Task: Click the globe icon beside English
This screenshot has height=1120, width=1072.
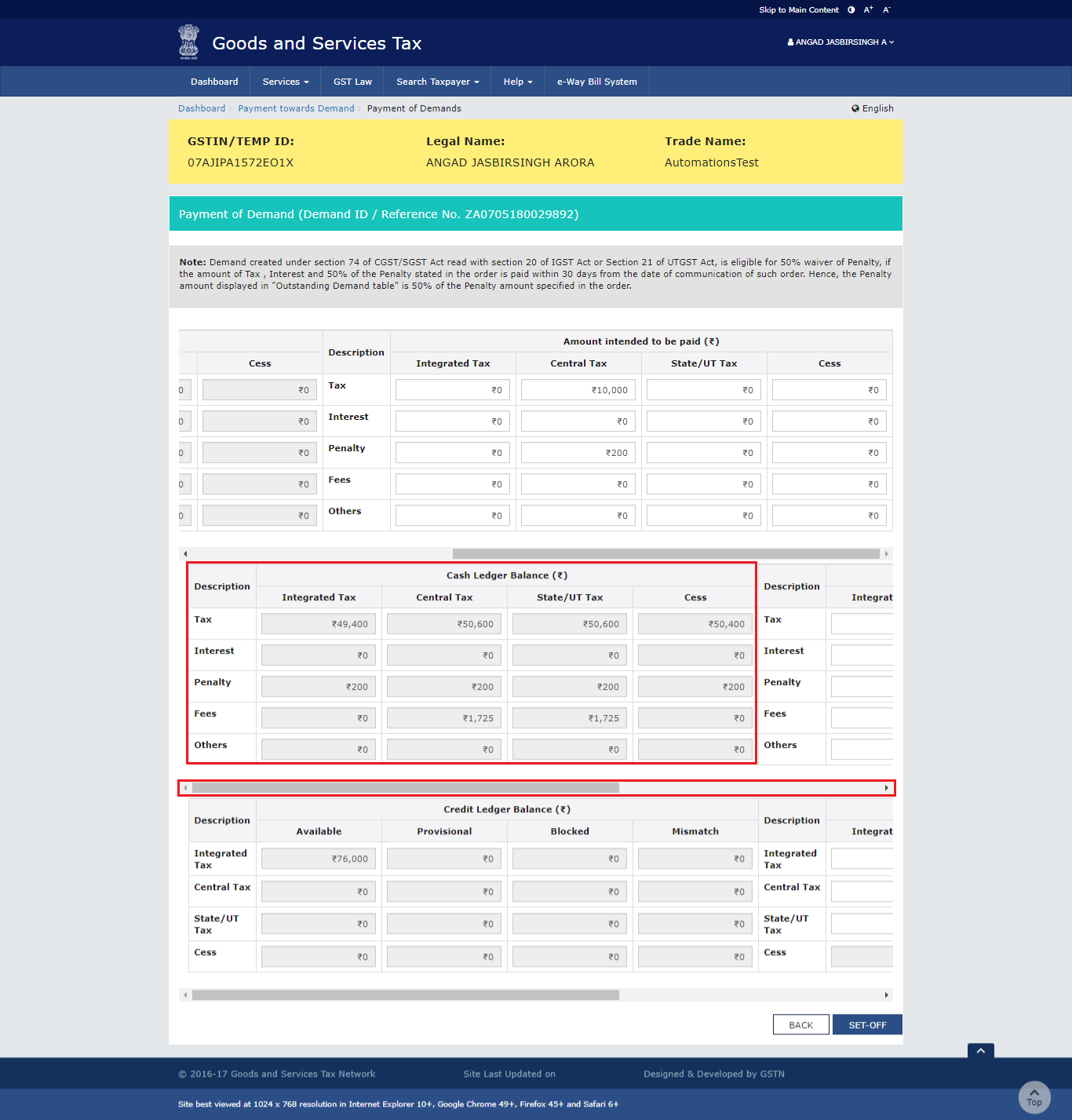Action: [855, 108]
